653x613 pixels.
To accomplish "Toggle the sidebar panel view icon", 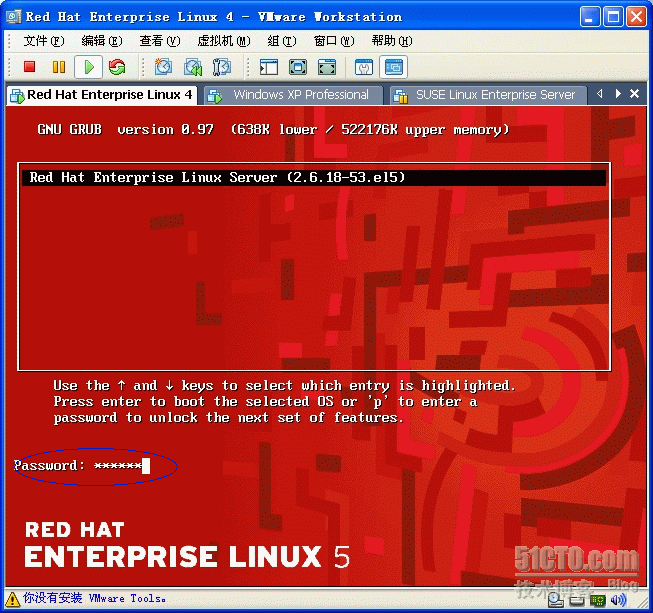I will pyautogui.click(x=269, y=67).
